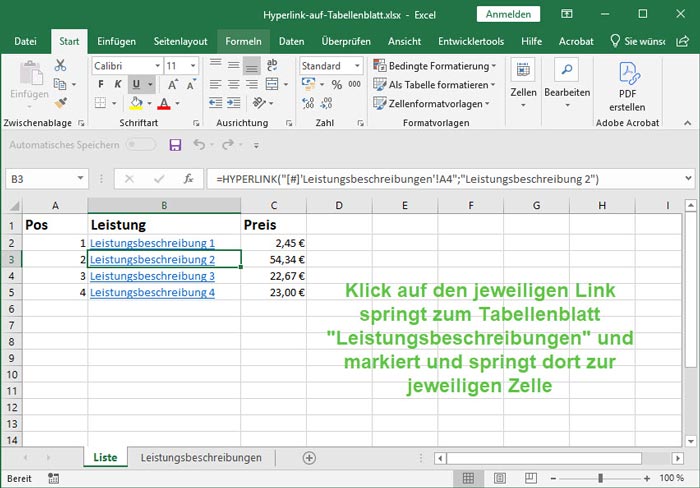Click the Cut scissors icon
This screenshot has width=700, height=488.
tap(60, 66)
